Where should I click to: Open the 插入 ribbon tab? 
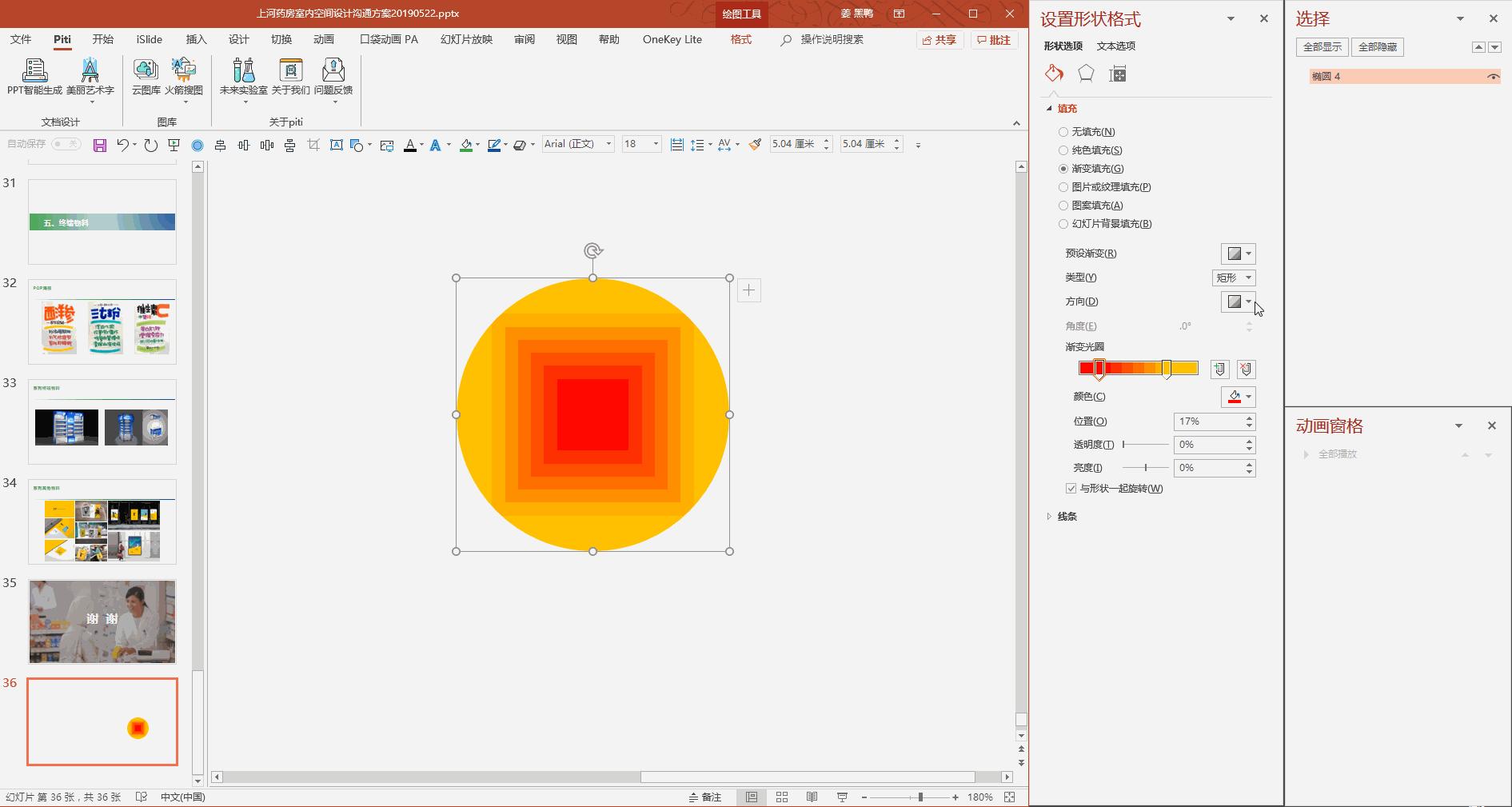196,39
